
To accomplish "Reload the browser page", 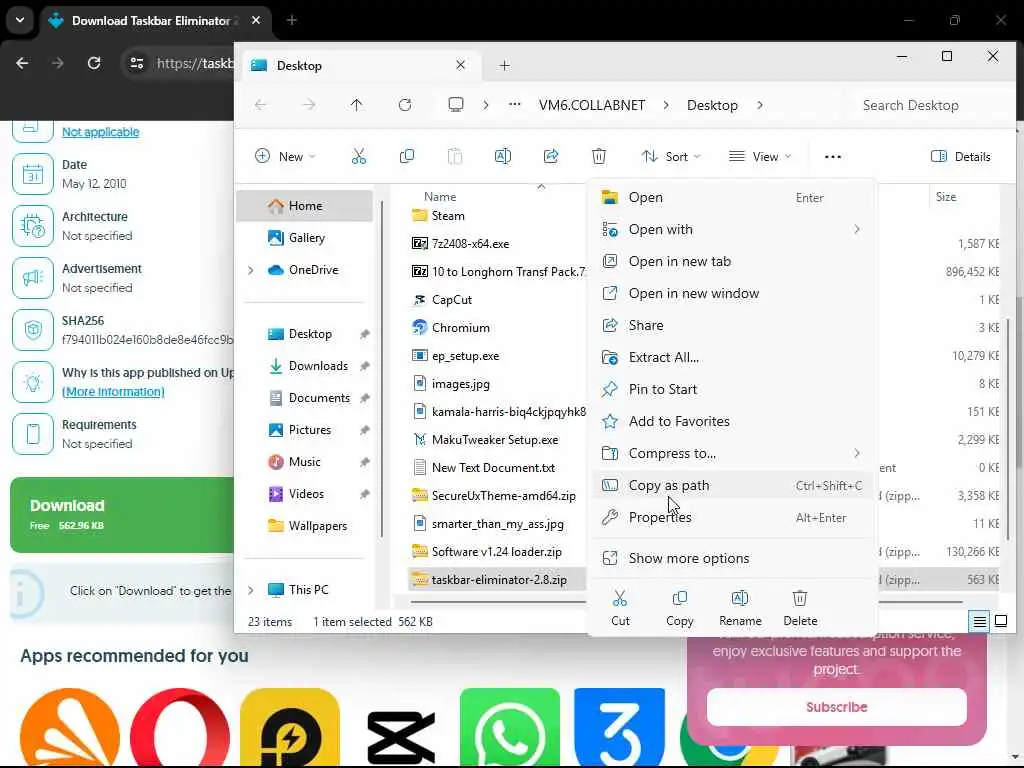I will [94, 63].
